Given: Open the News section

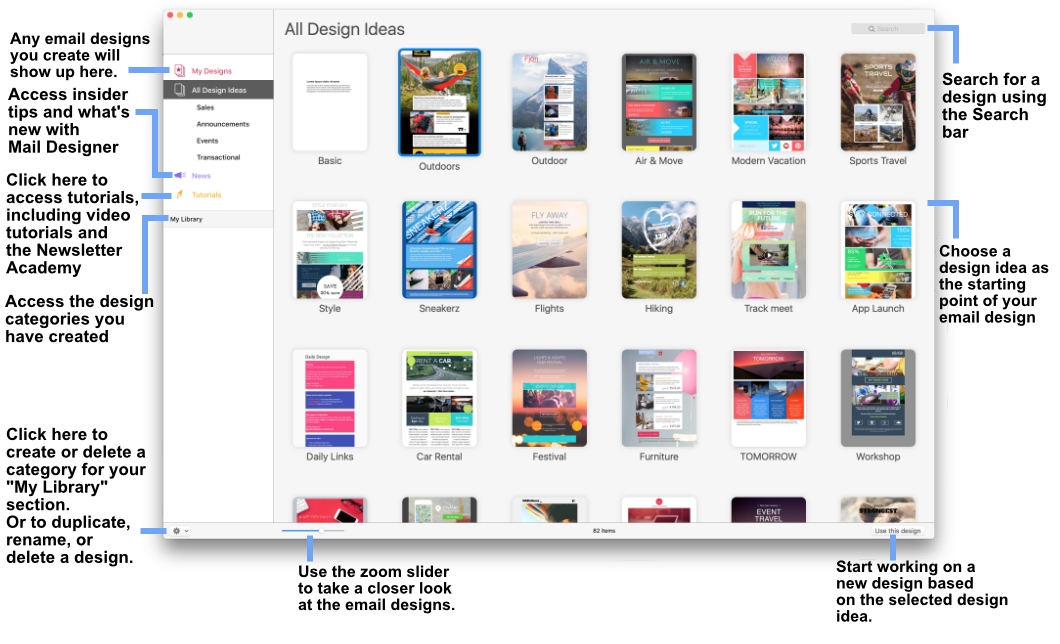Looking at the screenshot, I should (x=201, y=176).
